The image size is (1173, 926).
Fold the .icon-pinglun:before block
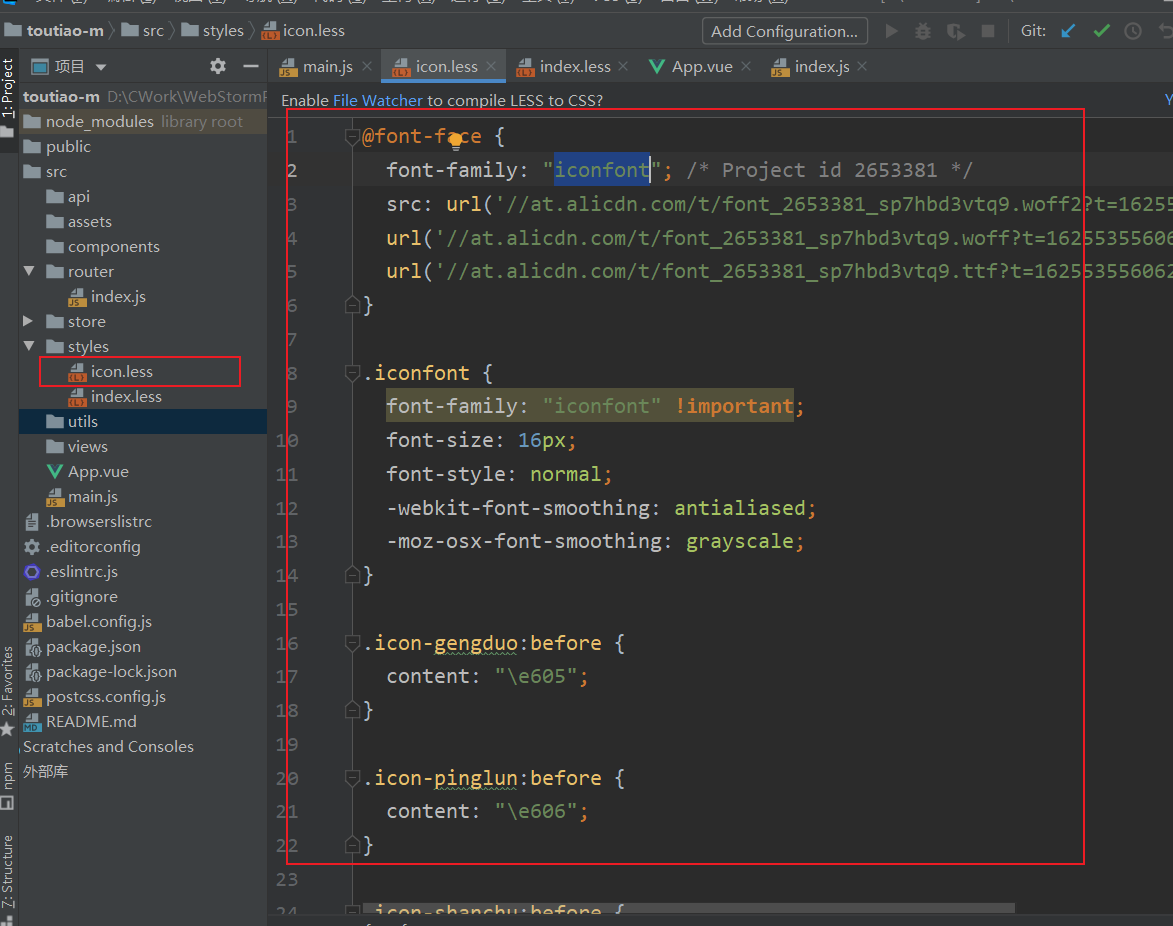pos(352,778)
